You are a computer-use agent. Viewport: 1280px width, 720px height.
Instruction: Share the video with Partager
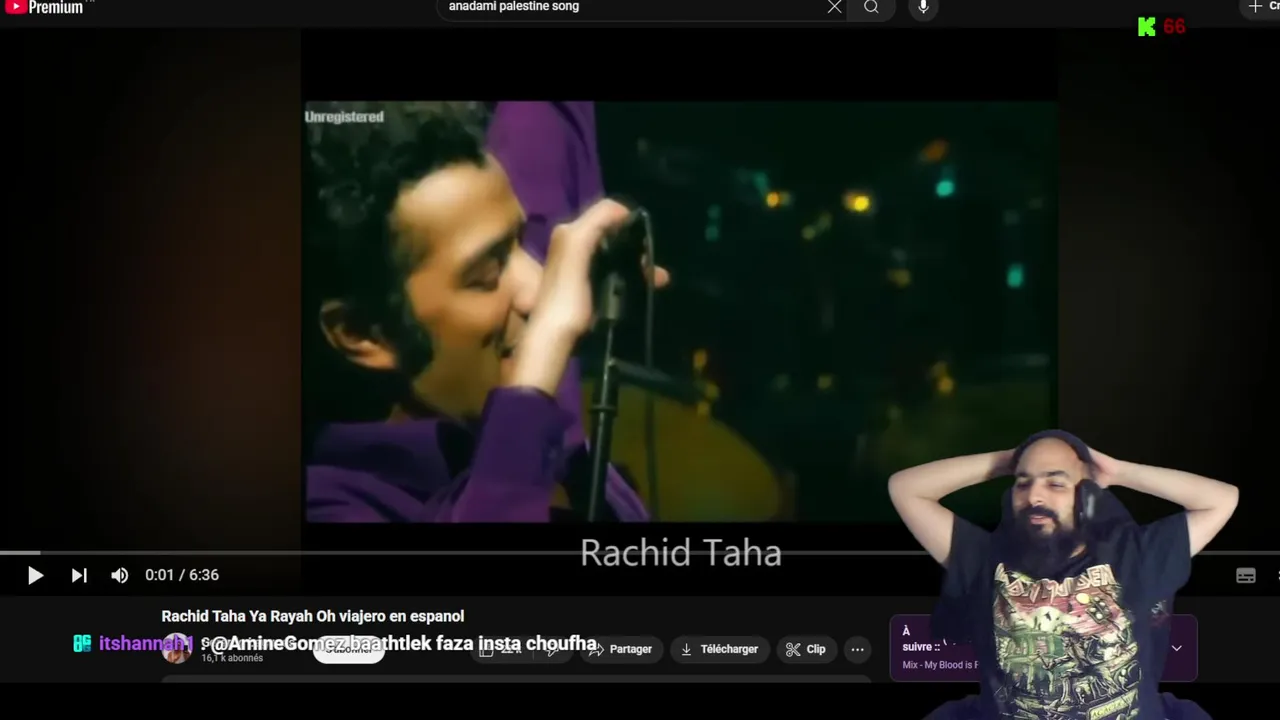pos(620,649)
